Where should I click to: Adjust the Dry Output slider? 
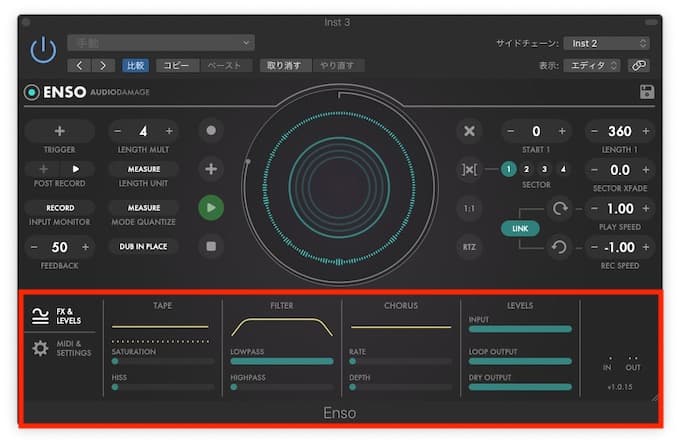pyautogui.click(x=520, y=387)
